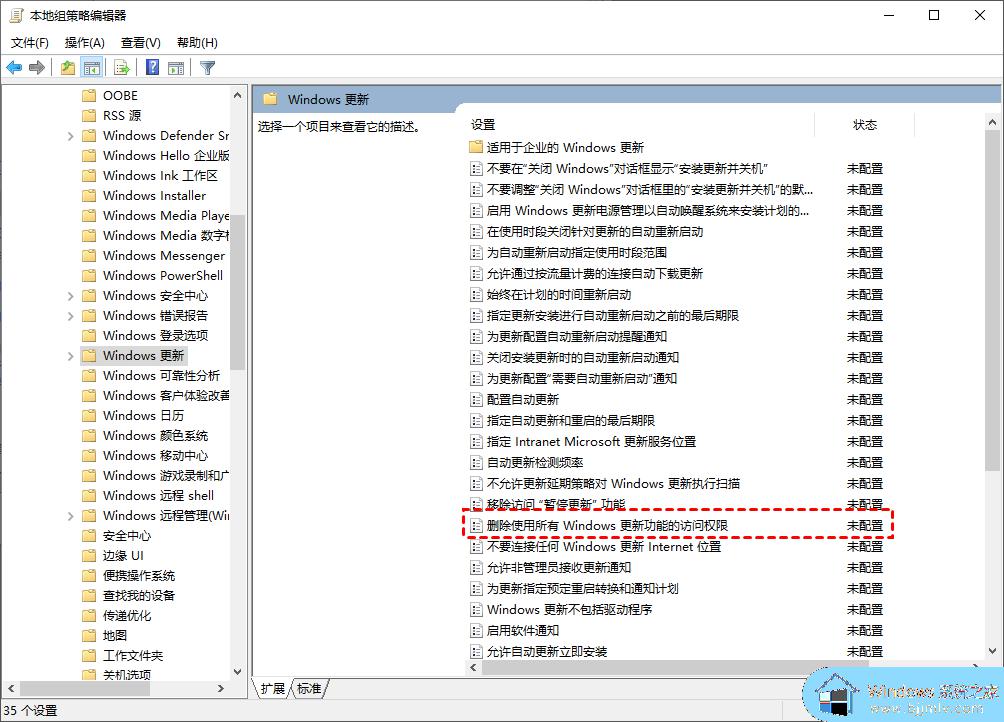Open the 文件(F) menu
The width and height of the screenshot is (1004, 722).
(x=29, y=42)
